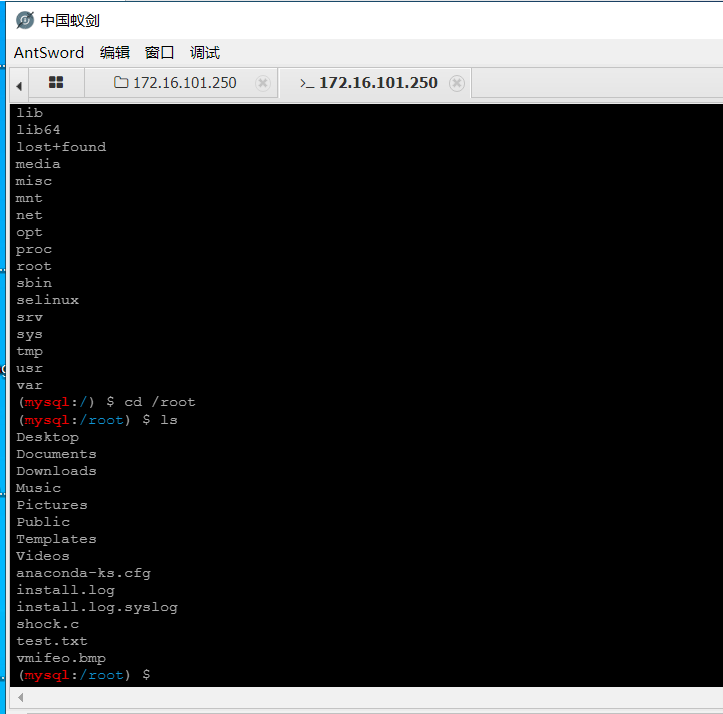Close the file manager tab
Image resolution: width=723 pixels, height=714 pixels.
click(263, 83)
